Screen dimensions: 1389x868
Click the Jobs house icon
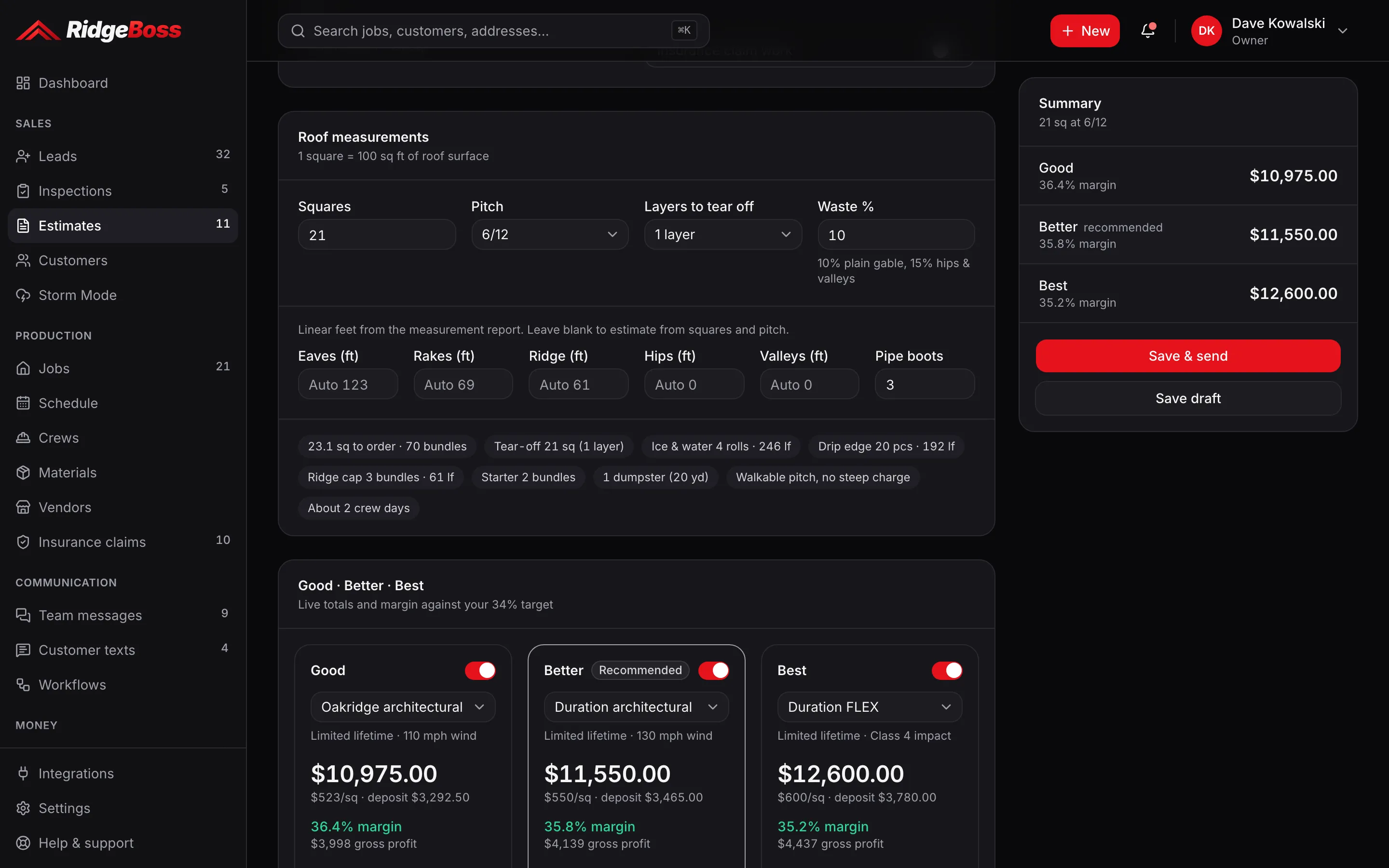click(23, 368)
